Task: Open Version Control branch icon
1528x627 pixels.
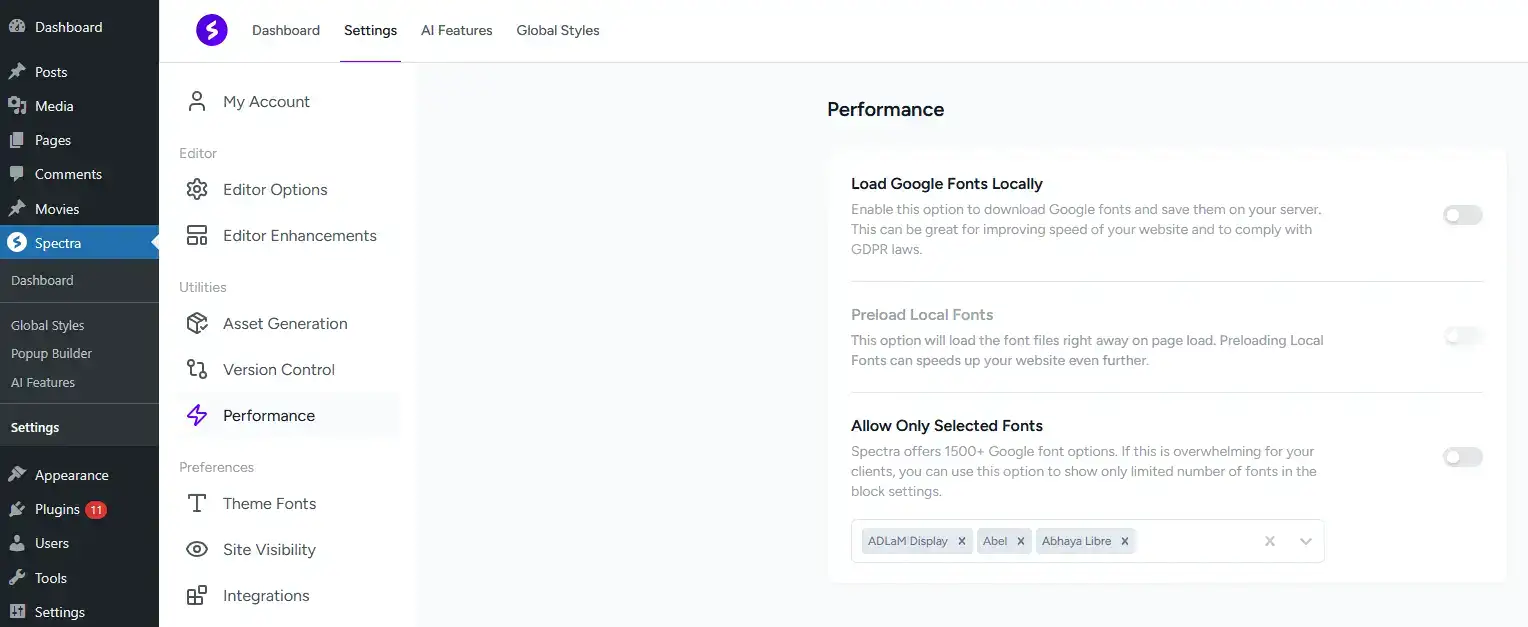Action: (197, 369)
